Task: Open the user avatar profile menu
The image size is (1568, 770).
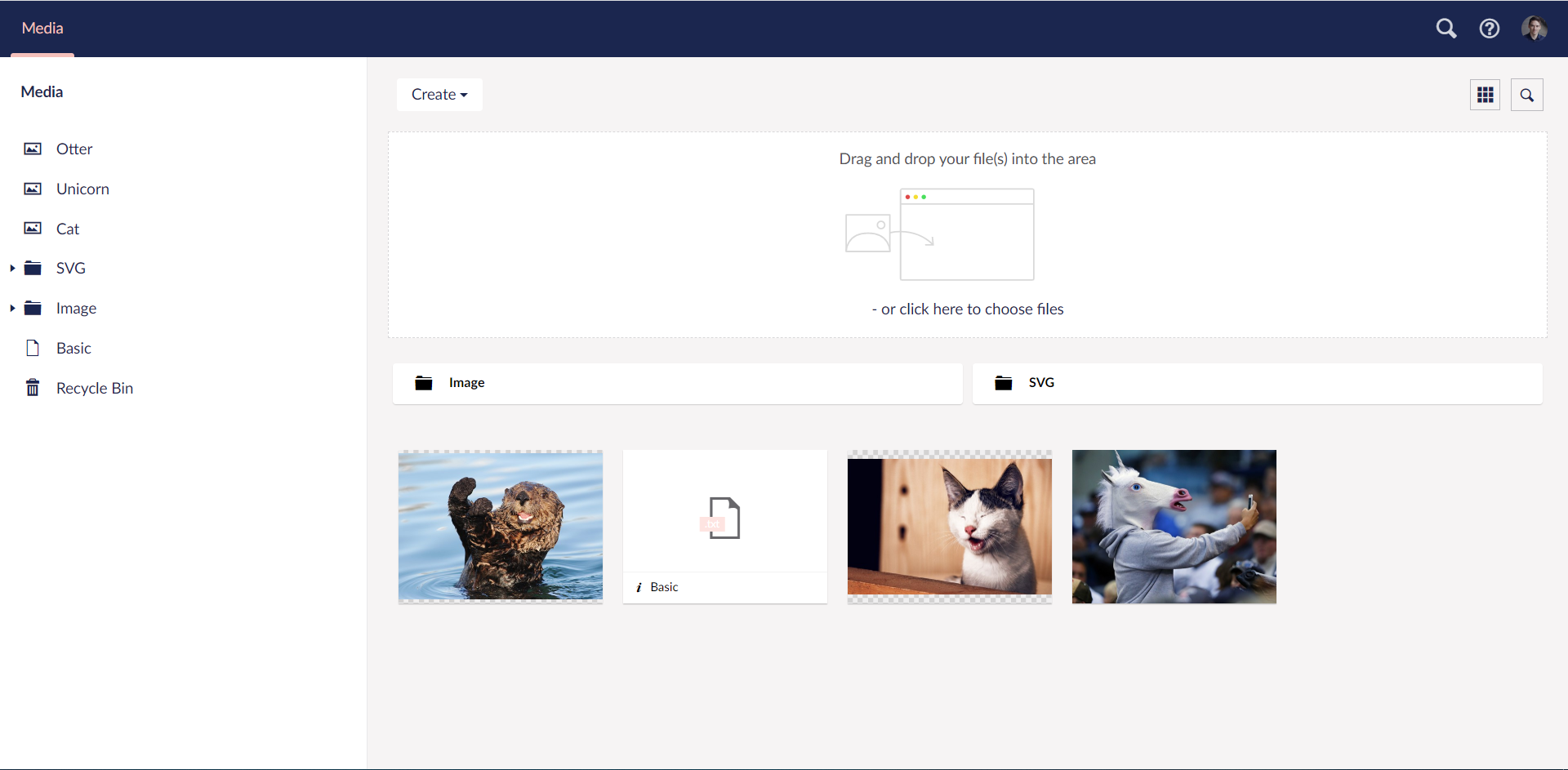Action: (x=1535, y=29)
